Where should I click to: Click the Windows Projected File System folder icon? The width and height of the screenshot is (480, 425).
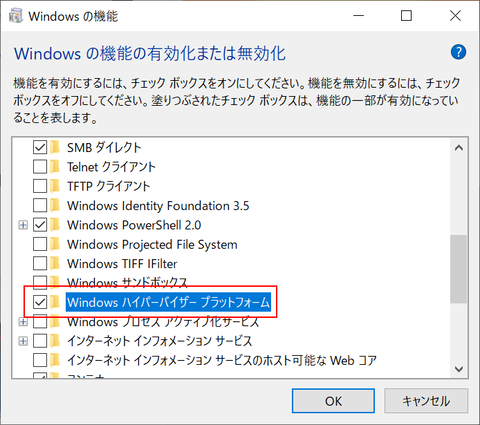(x=55, y=244)
